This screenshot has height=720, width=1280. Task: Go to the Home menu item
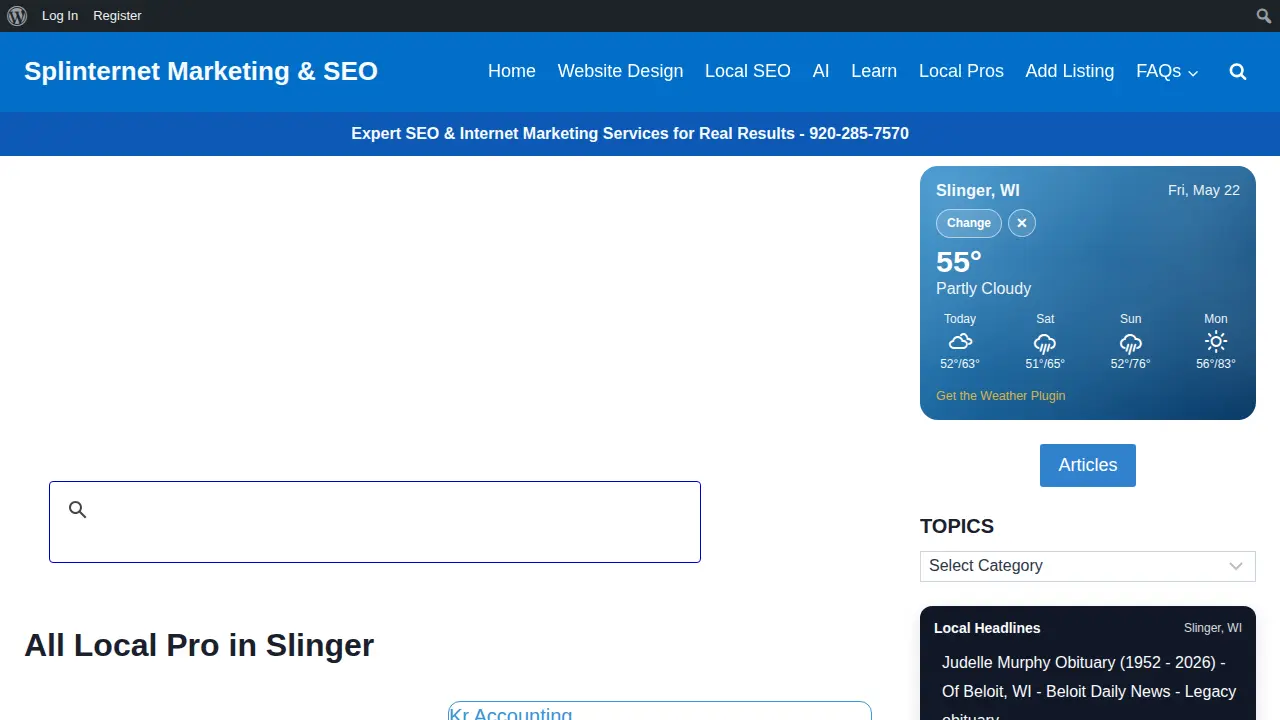(512, 71)
